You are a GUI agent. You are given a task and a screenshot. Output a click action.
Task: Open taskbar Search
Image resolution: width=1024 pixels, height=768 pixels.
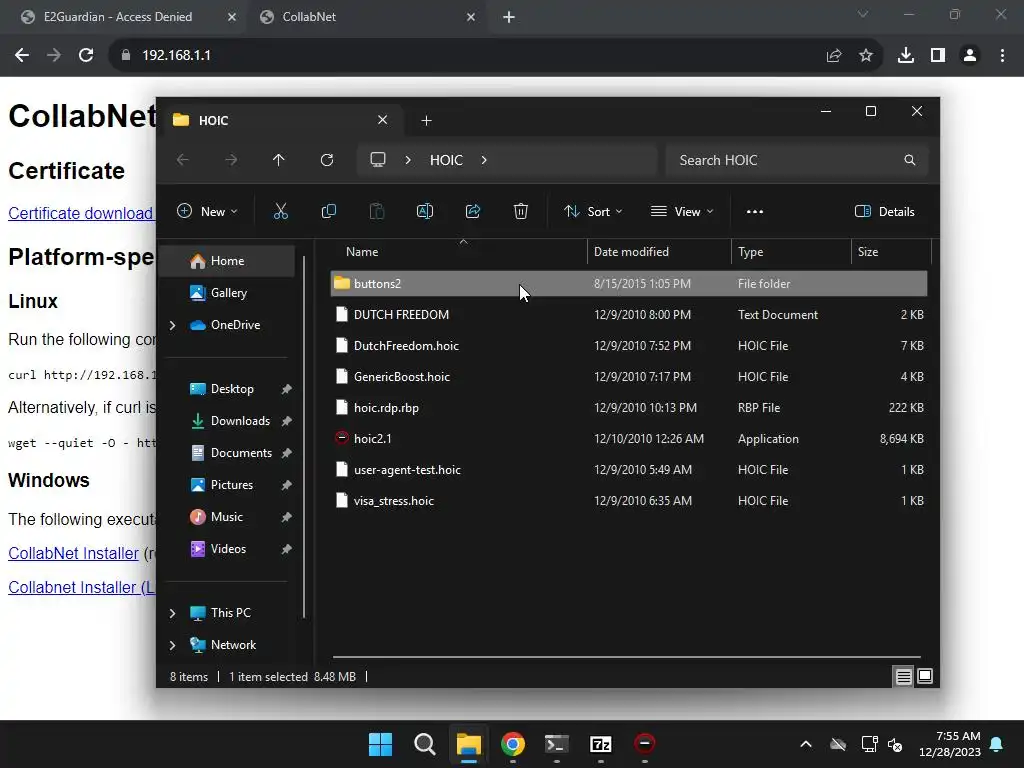click(x=424, y=744)
